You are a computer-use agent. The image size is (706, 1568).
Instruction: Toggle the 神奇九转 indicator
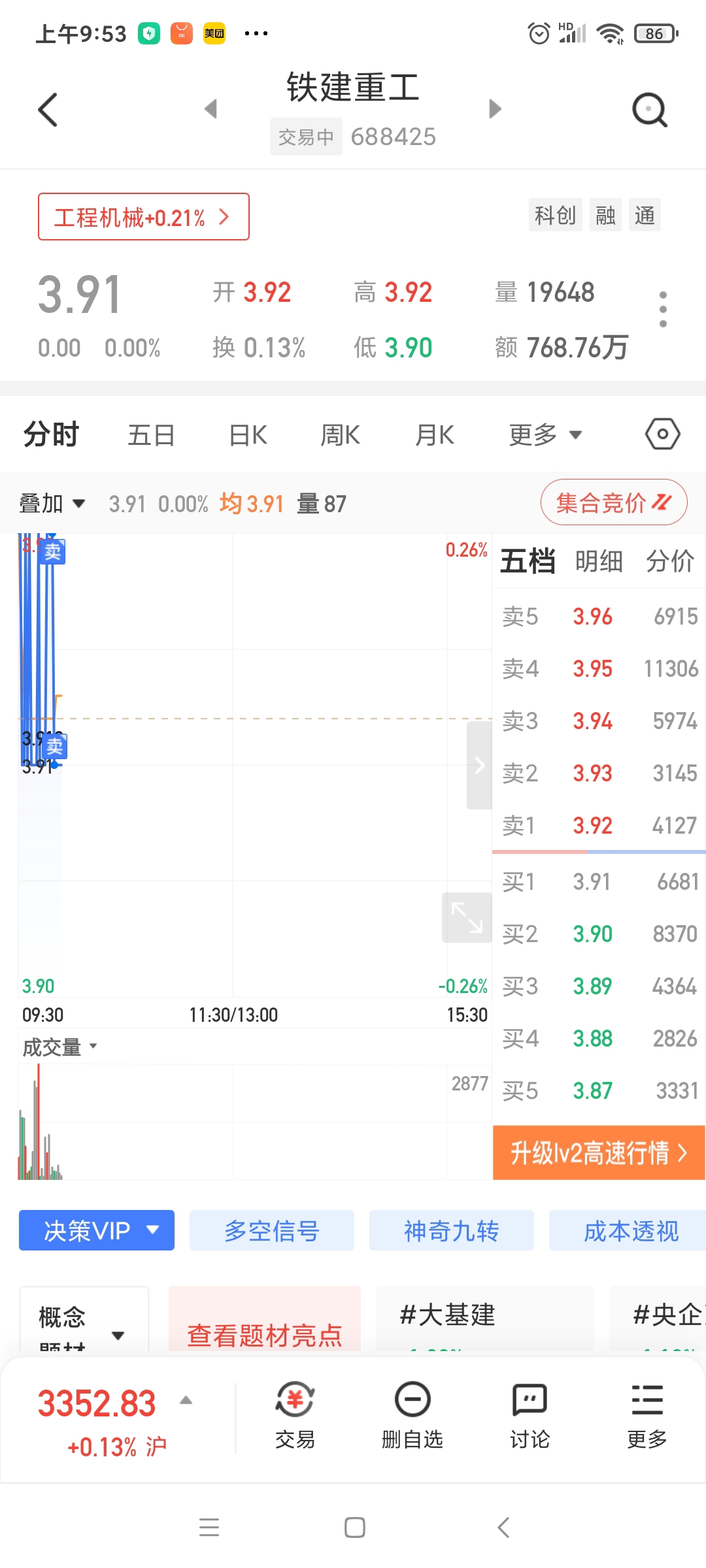452,1230
